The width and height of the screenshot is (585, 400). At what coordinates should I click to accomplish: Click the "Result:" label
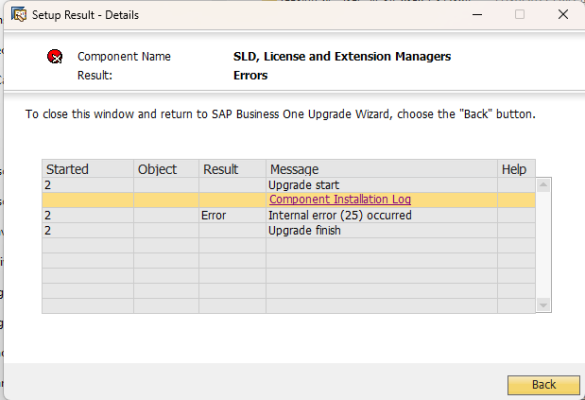95,76
